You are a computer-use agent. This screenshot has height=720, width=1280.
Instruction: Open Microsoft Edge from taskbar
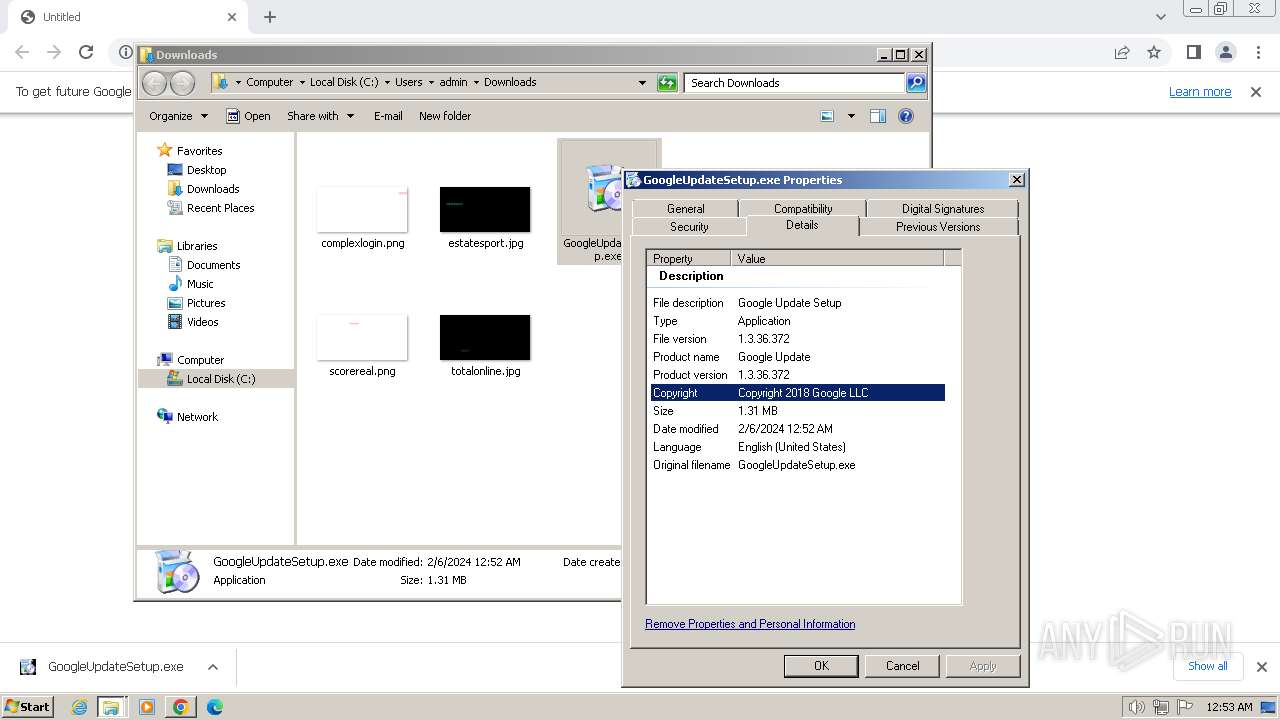click(x=214, y=707)
